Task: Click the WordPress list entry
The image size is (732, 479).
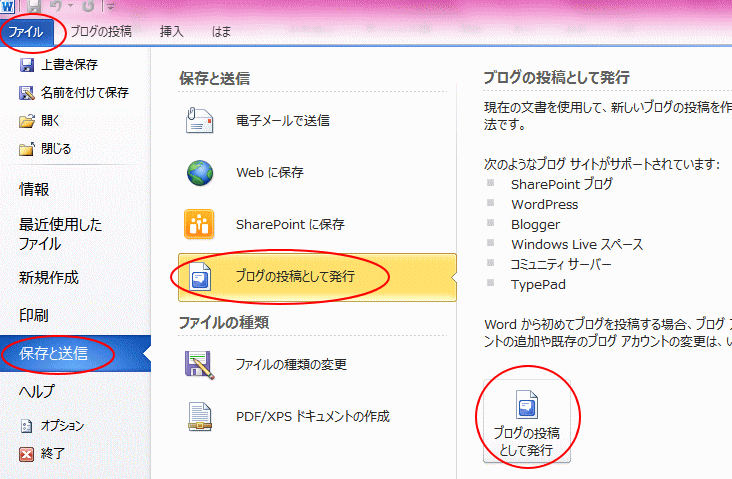Action: [x=544, y=204]
